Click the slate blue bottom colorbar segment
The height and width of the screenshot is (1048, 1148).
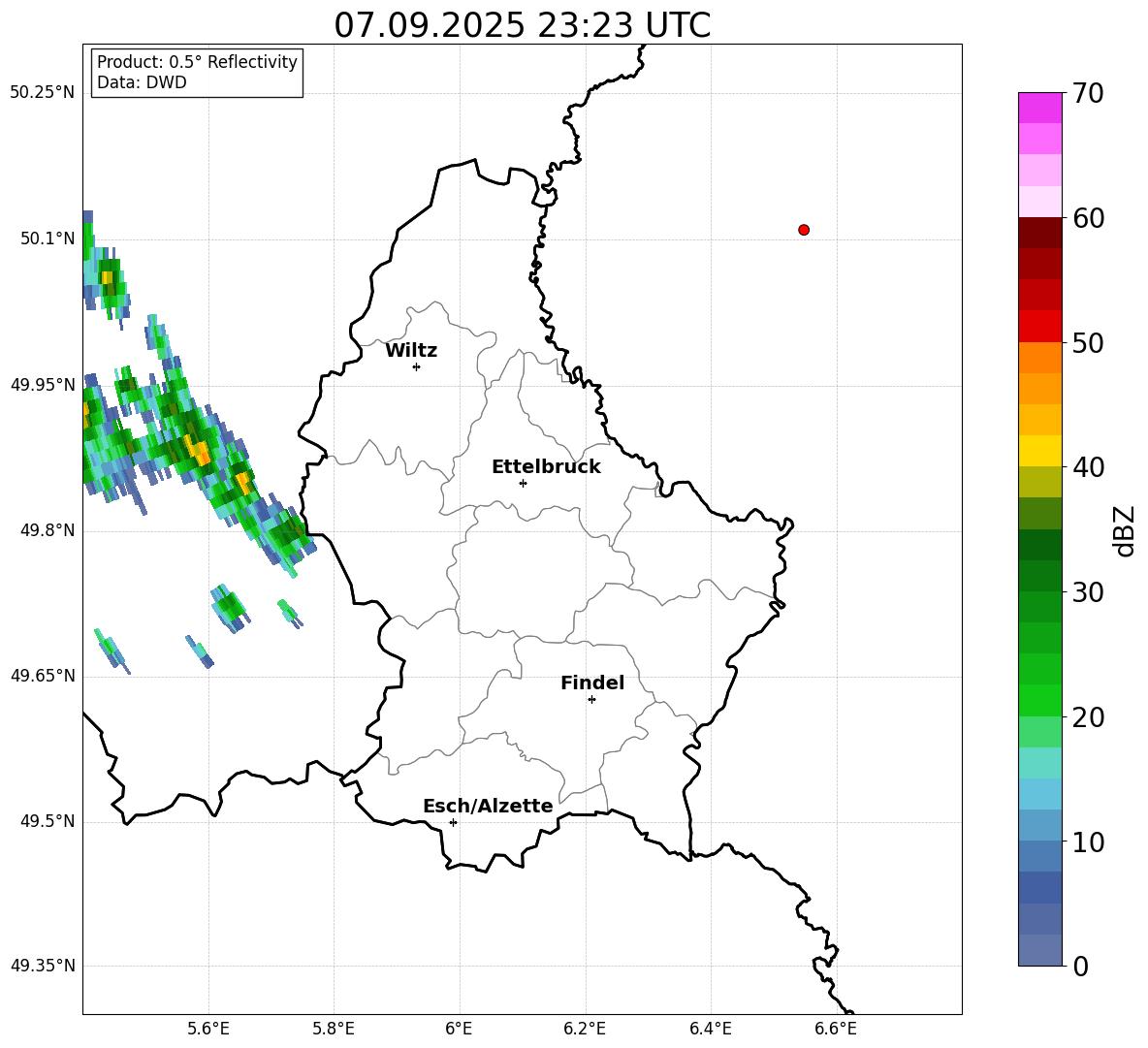tap(1040, 951)
